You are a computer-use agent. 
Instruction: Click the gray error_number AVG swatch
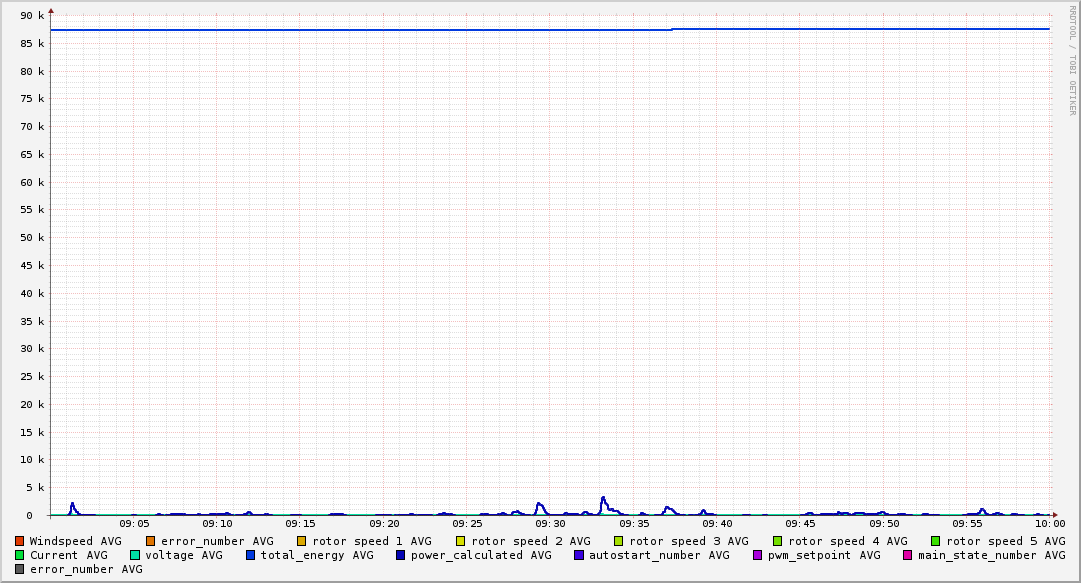pos(20,569)
